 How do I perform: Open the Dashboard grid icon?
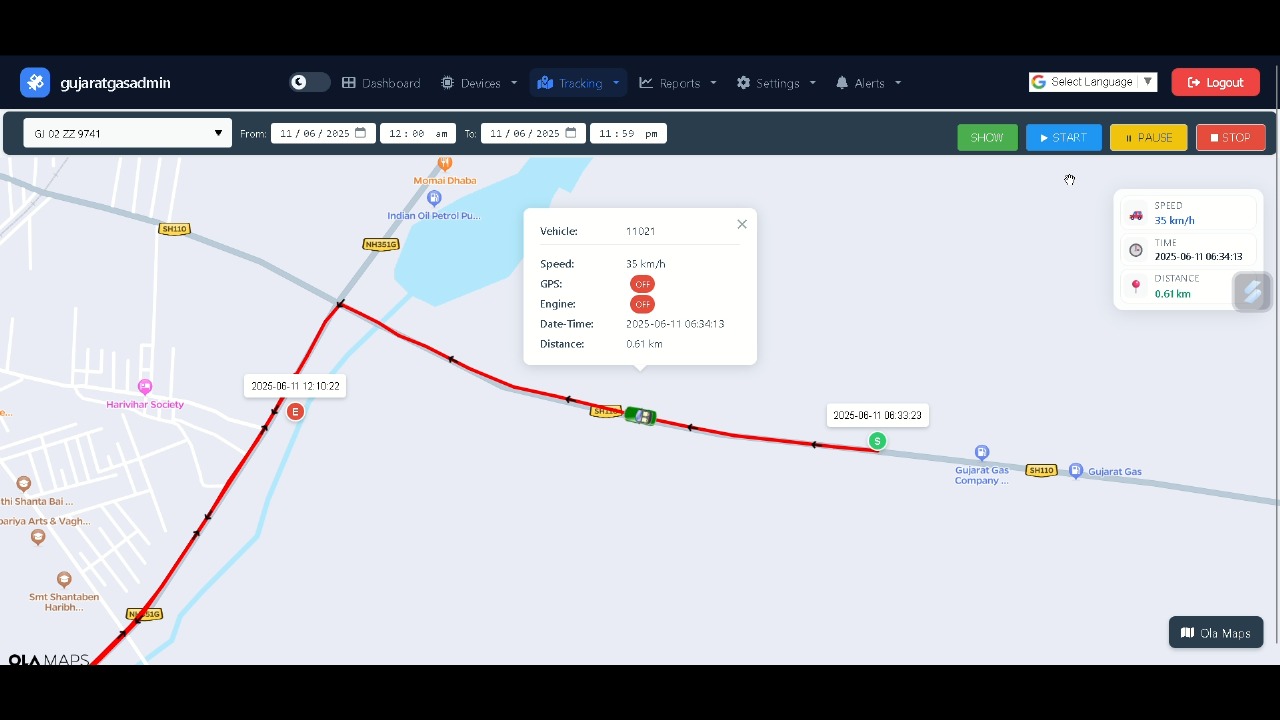pyautogui.click(x=348, y=83)
